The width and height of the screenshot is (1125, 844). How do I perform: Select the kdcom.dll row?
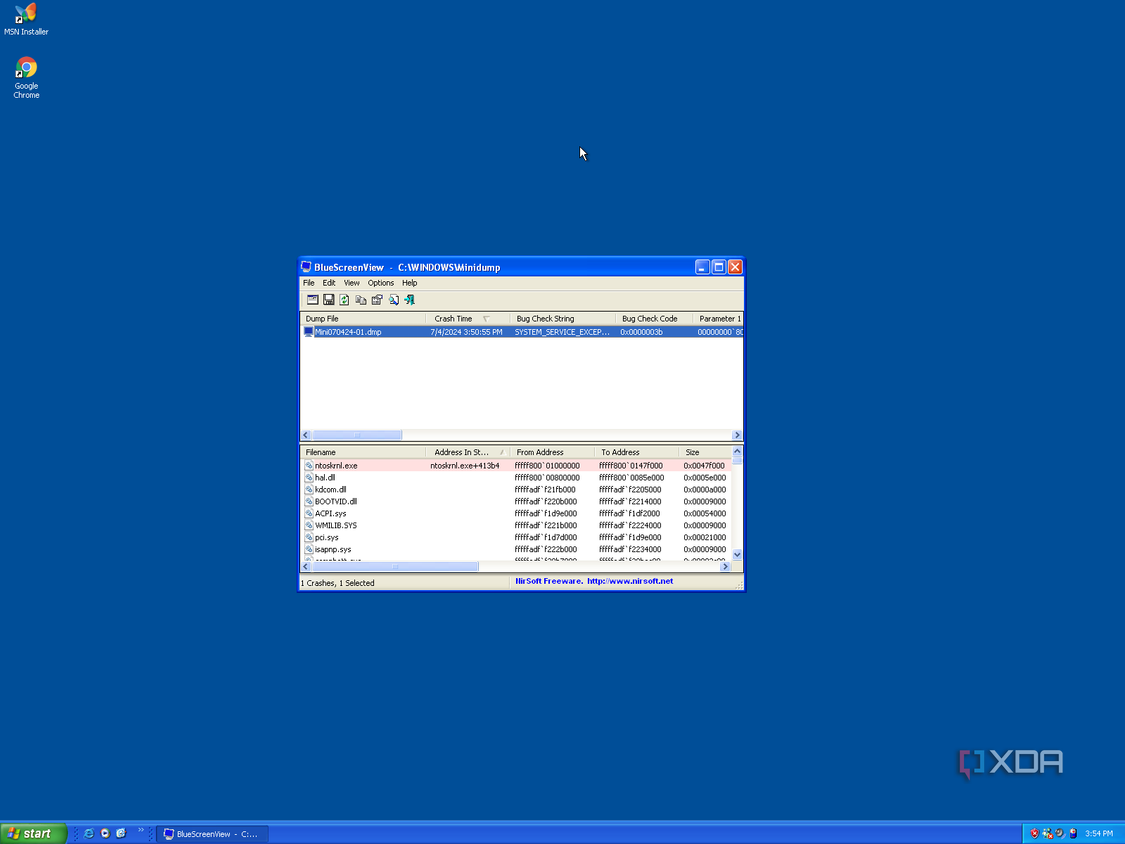coord(516,489)
